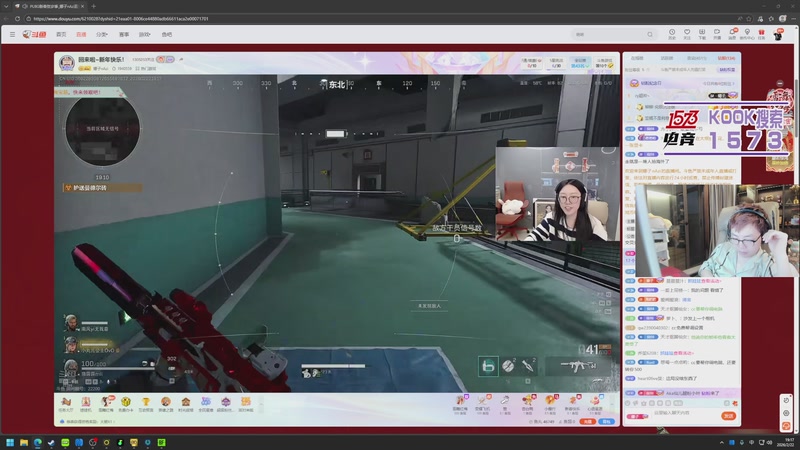Select the 直播 live tab
The height and width of the screenshot is (450, 800).
(x=81, y=35)
